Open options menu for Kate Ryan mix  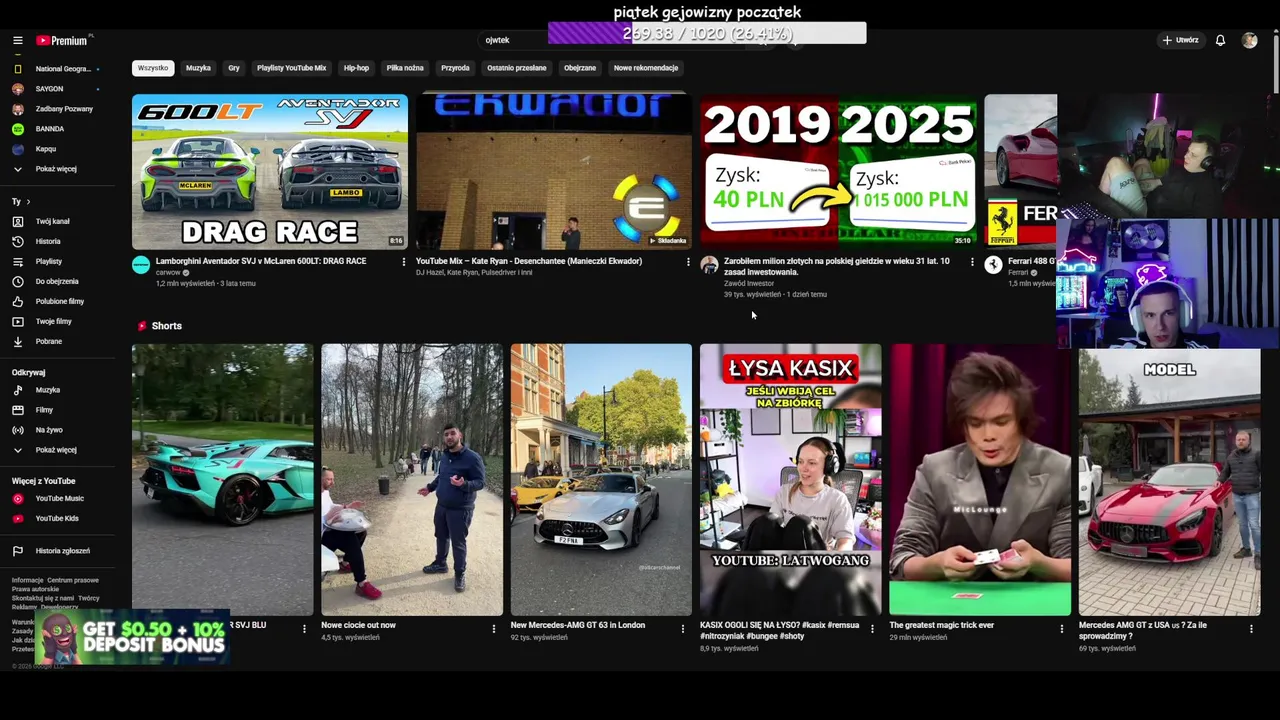688,262
